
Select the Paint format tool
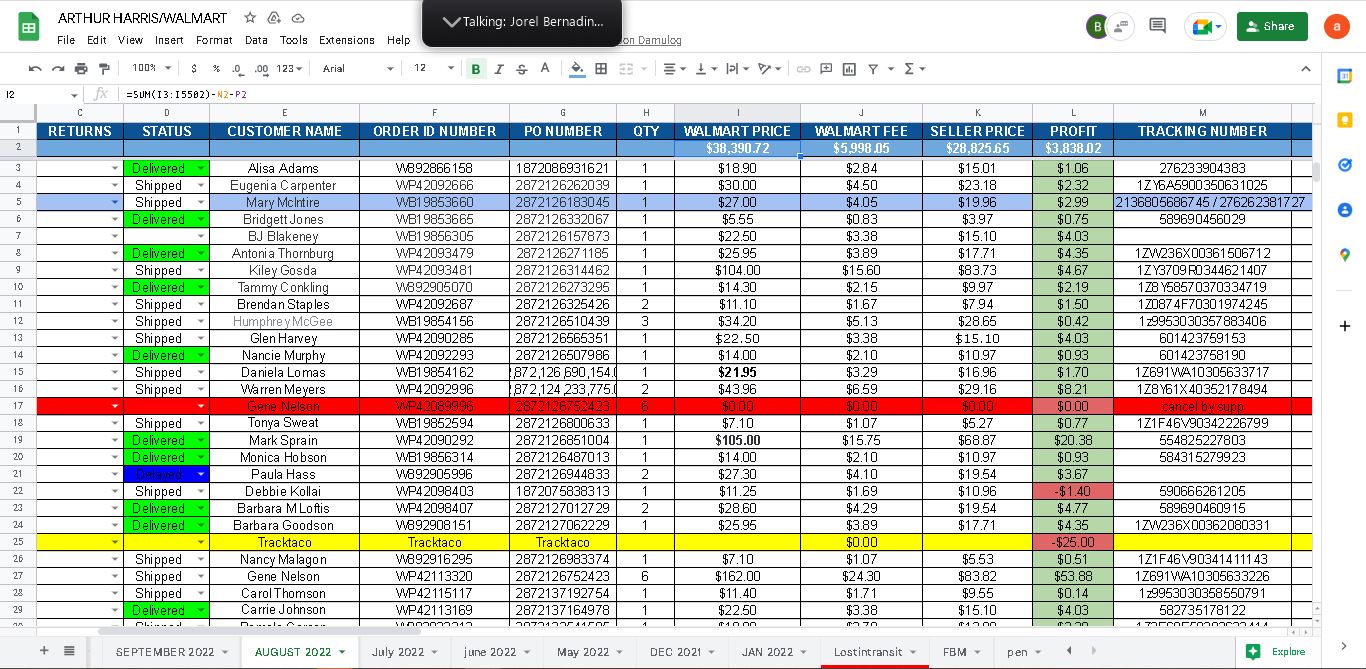tap(103, 69)
